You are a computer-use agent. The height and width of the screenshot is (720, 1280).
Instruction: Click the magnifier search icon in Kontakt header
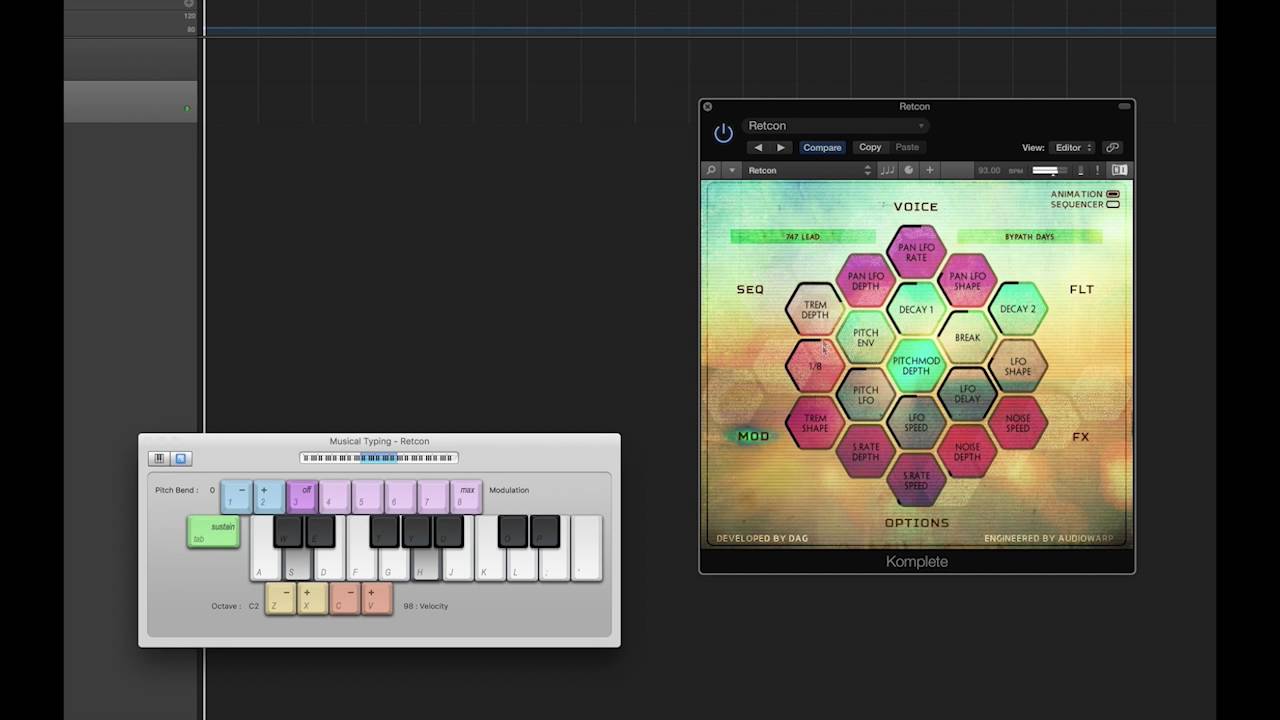click(x=711, y=170)
